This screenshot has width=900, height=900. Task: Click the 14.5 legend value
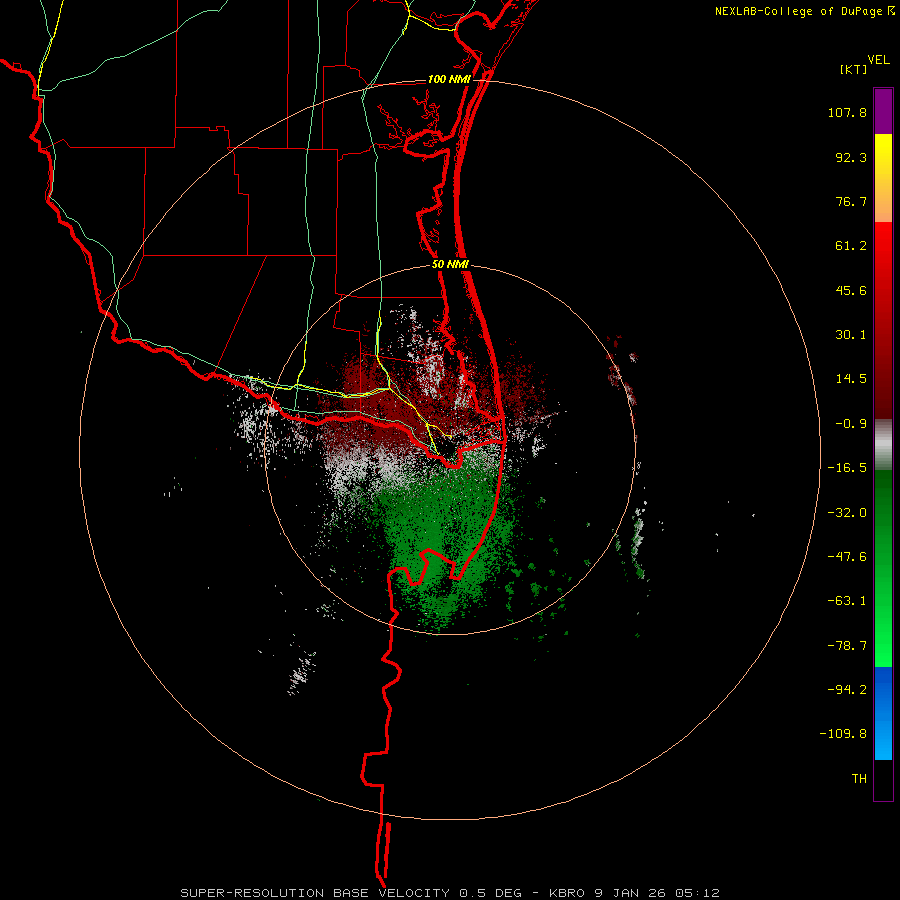pos(851,379)
